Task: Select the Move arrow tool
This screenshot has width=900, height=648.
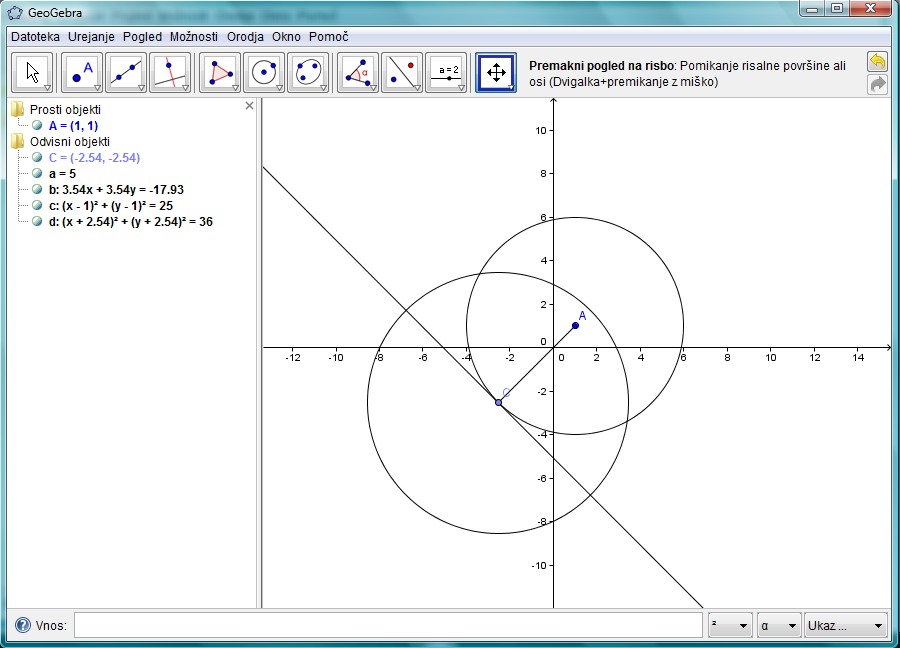Action: [x=33, y=72]
